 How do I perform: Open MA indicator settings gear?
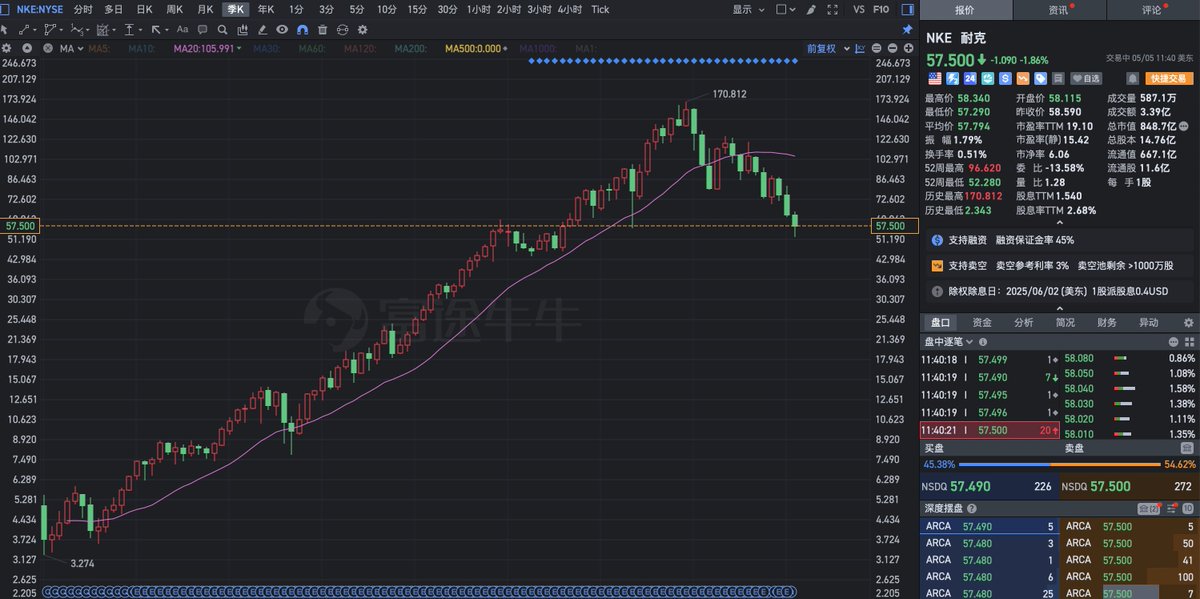pyautogui.click(x=6, y=48)
